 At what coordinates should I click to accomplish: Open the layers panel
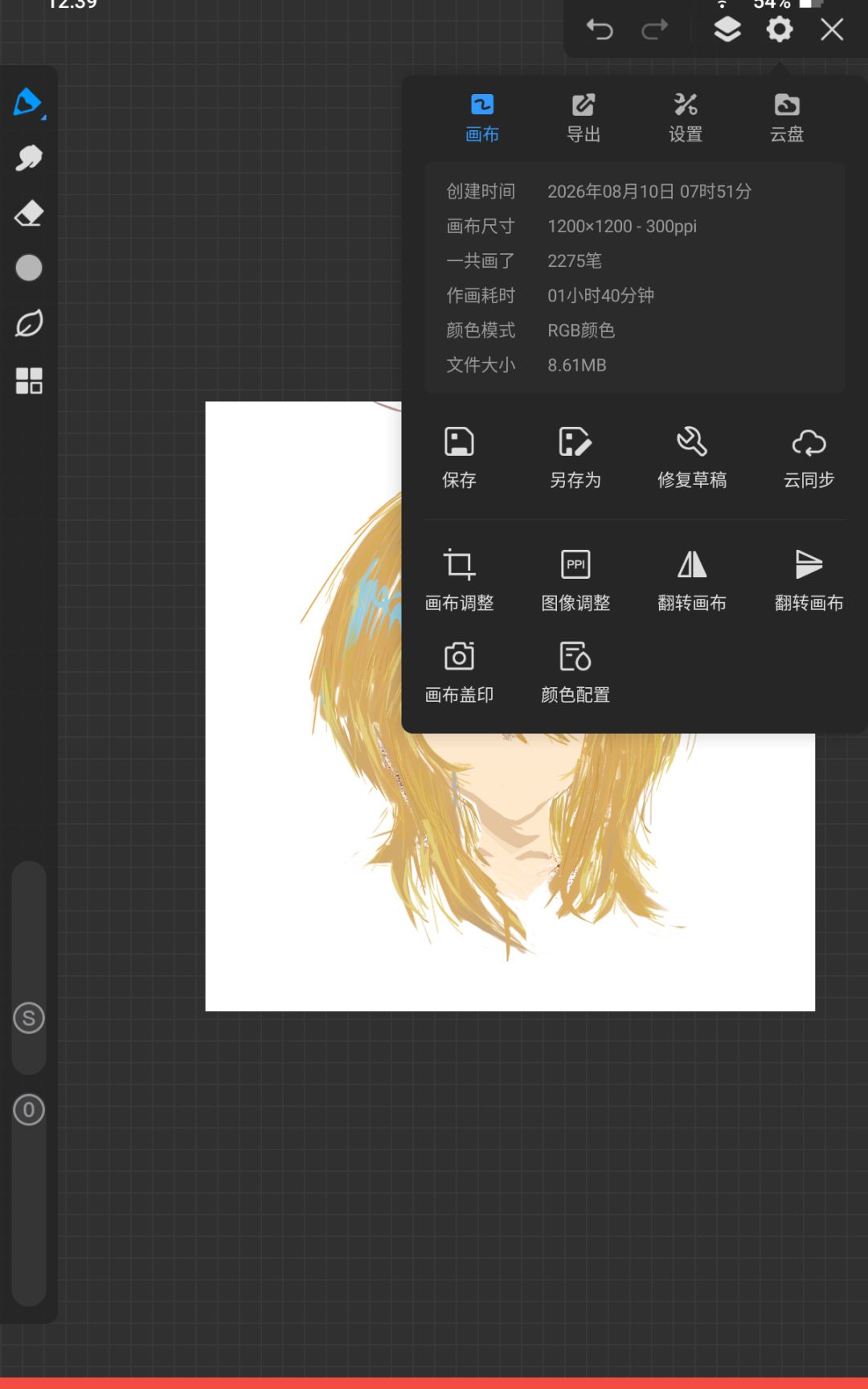(x=727, y=30)
